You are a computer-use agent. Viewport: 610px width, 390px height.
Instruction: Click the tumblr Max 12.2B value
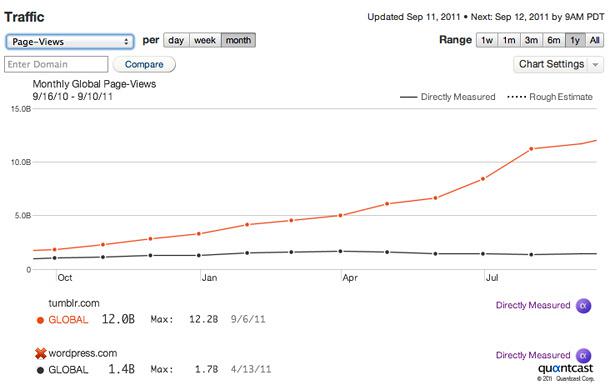[x=203, y=320]
